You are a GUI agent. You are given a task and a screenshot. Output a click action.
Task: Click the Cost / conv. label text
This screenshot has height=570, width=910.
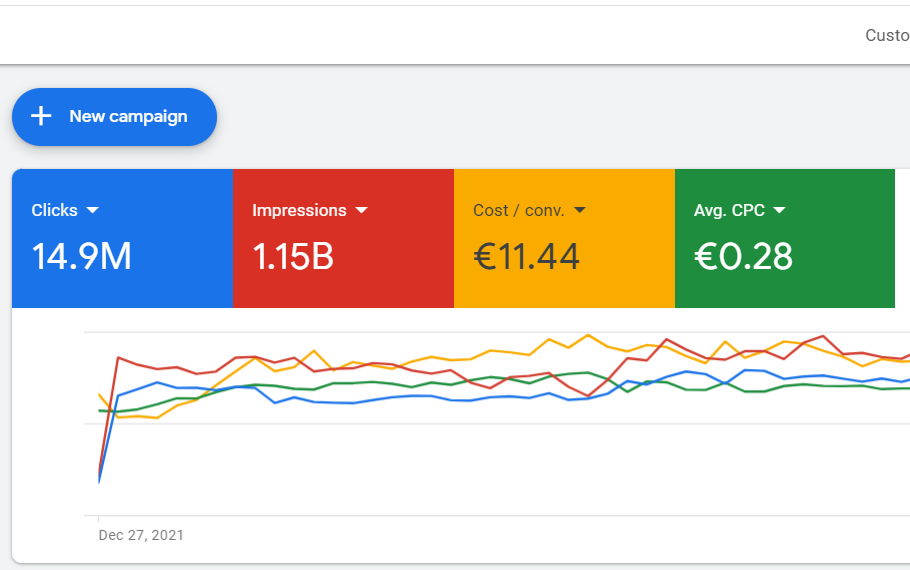(x=518, y=210)
